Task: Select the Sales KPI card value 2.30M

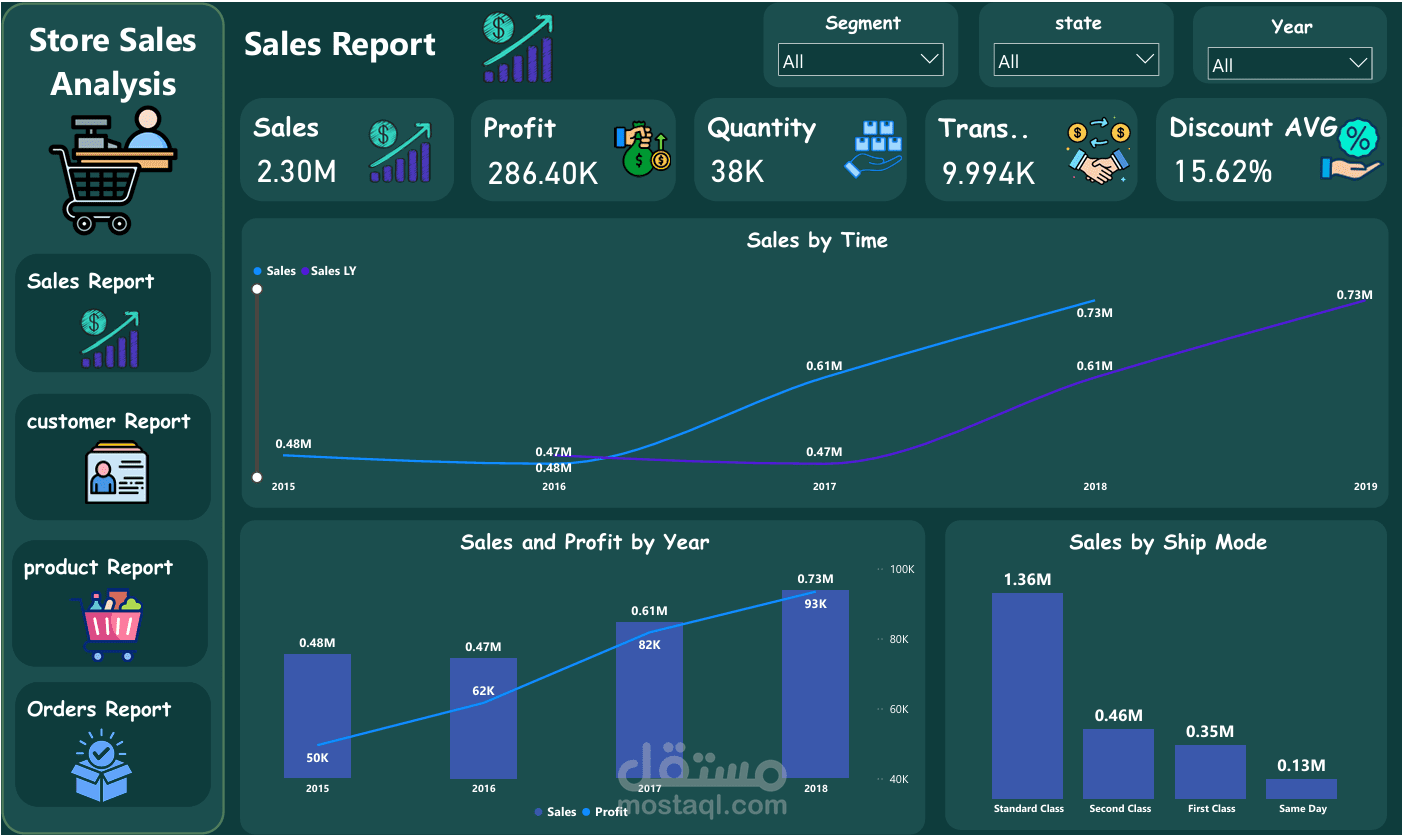Action: 297,172
